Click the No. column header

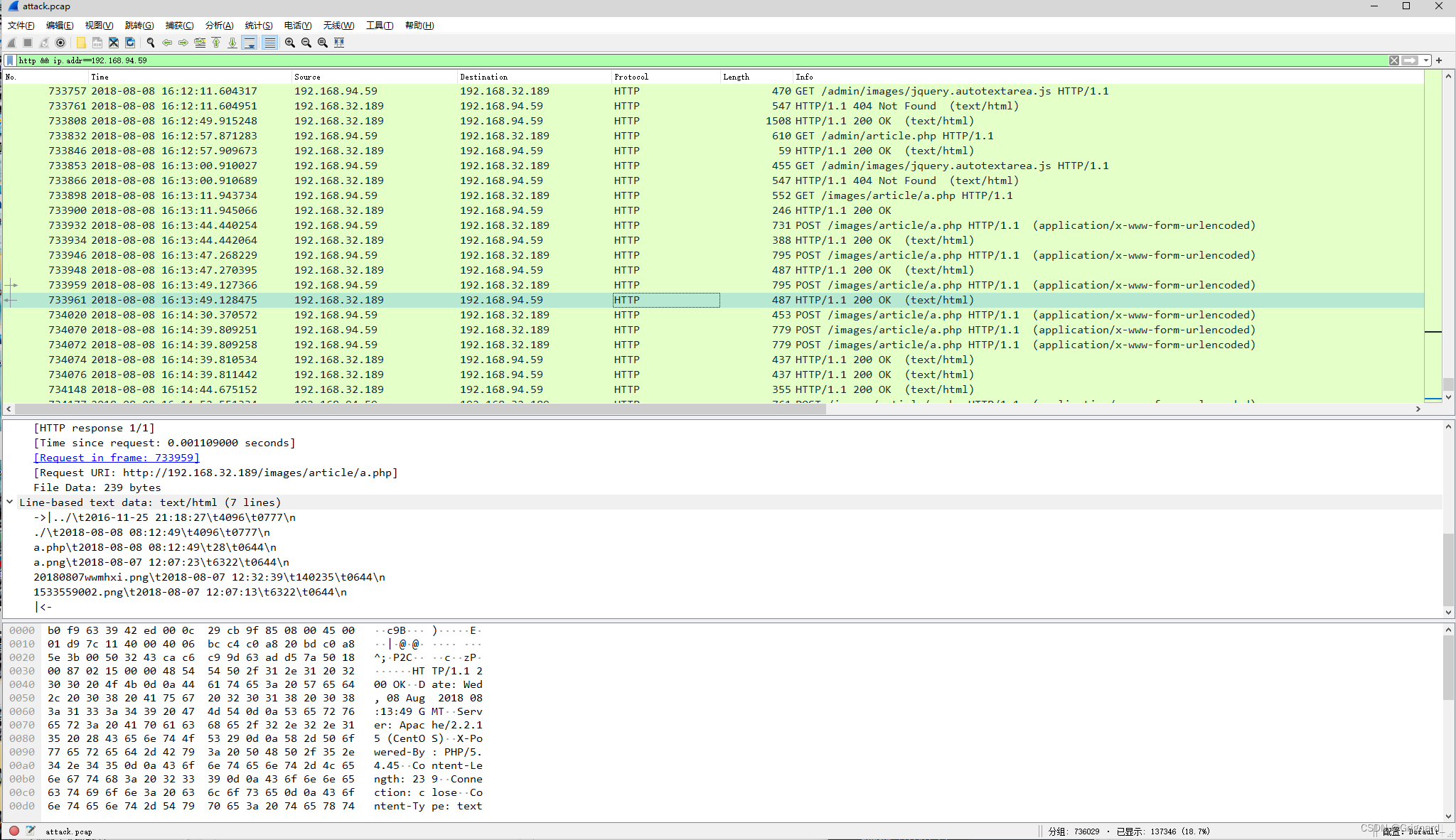coord(46,77)
